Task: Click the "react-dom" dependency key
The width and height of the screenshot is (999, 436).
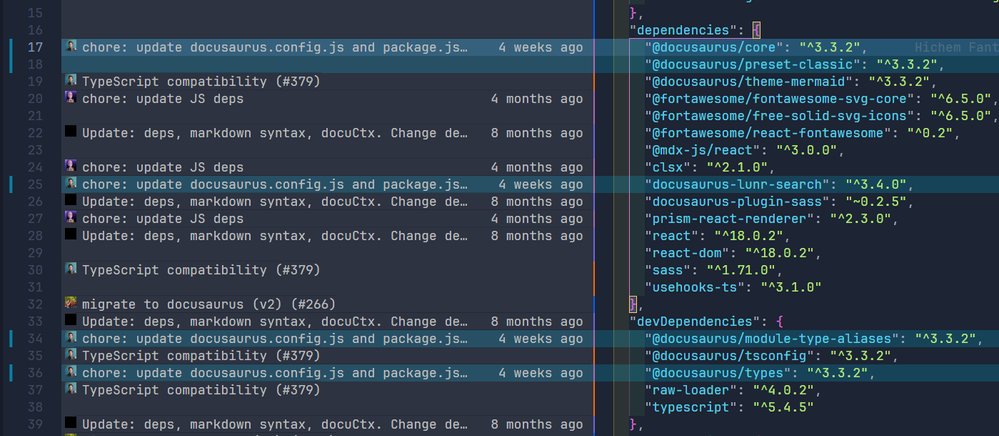Action: 687,253
